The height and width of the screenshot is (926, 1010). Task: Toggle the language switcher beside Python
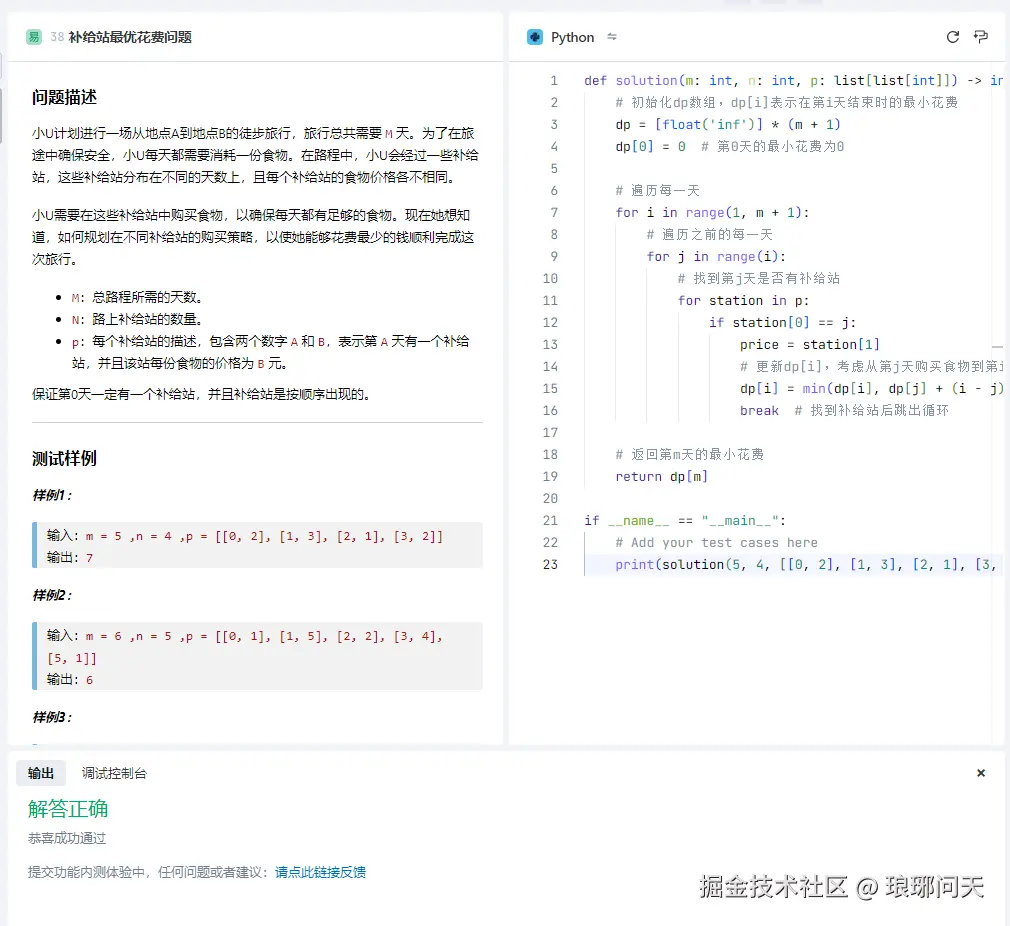(x=612, y=37)
